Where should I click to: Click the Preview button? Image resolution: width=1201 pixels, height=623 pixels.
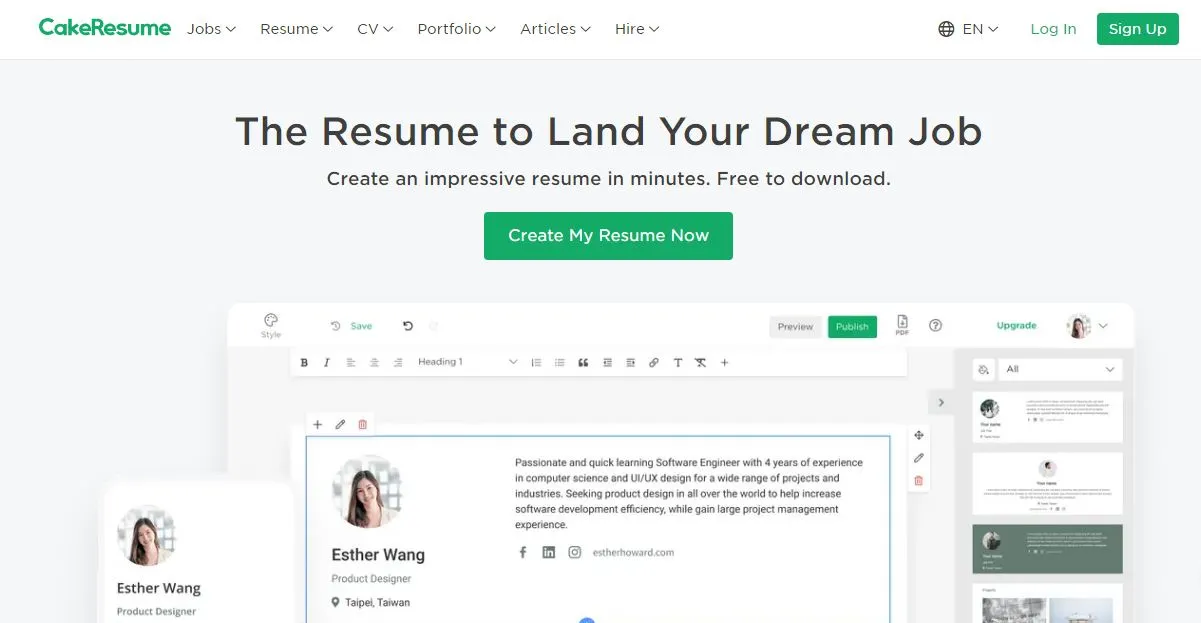[795, 326]
